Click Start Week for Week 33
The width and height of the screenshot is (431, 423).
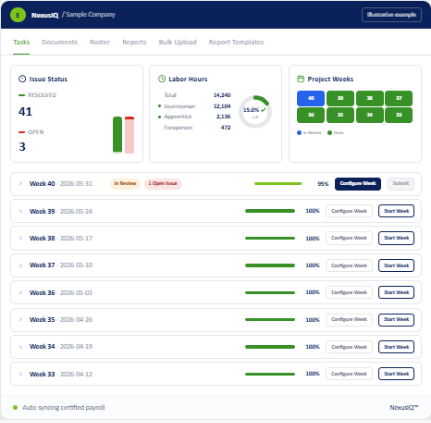click(396, 374)
